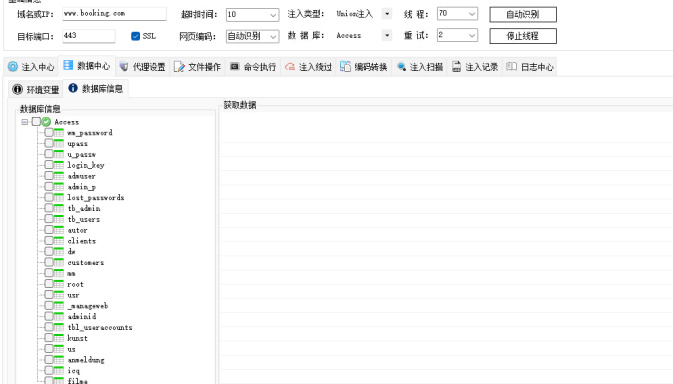Click the 注入记录 file icon
Screen dimensions: 673x384
457,67
